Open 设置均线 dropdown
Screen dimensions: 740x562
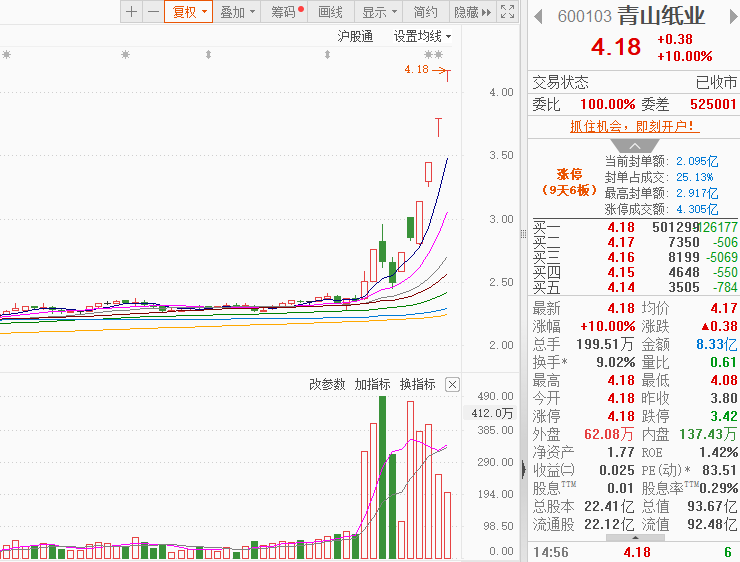click(422, 36)
